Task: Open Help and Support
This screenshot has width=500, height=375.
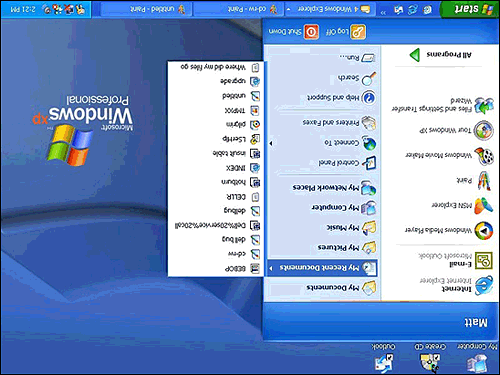Action: [342, 98]
